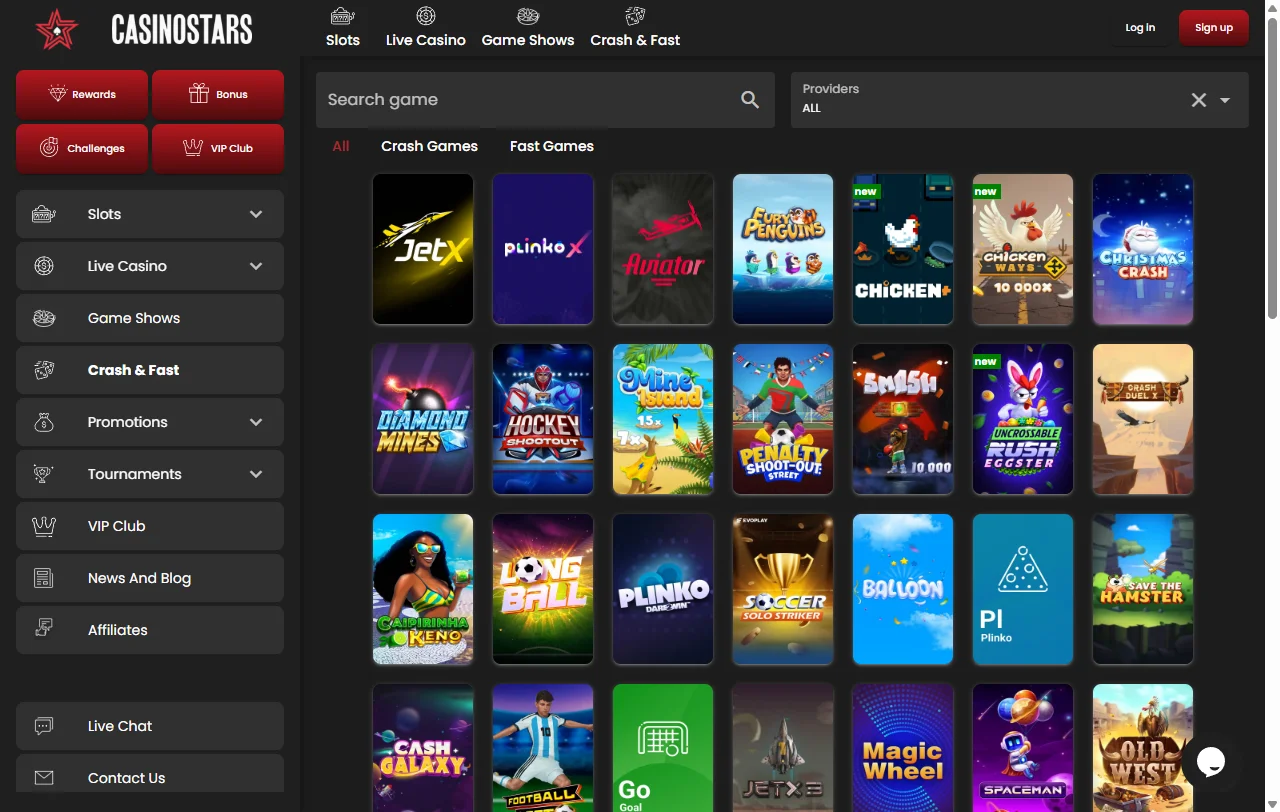Click Promotions money bag icon
1280x812 pixels.
(43, 422)
